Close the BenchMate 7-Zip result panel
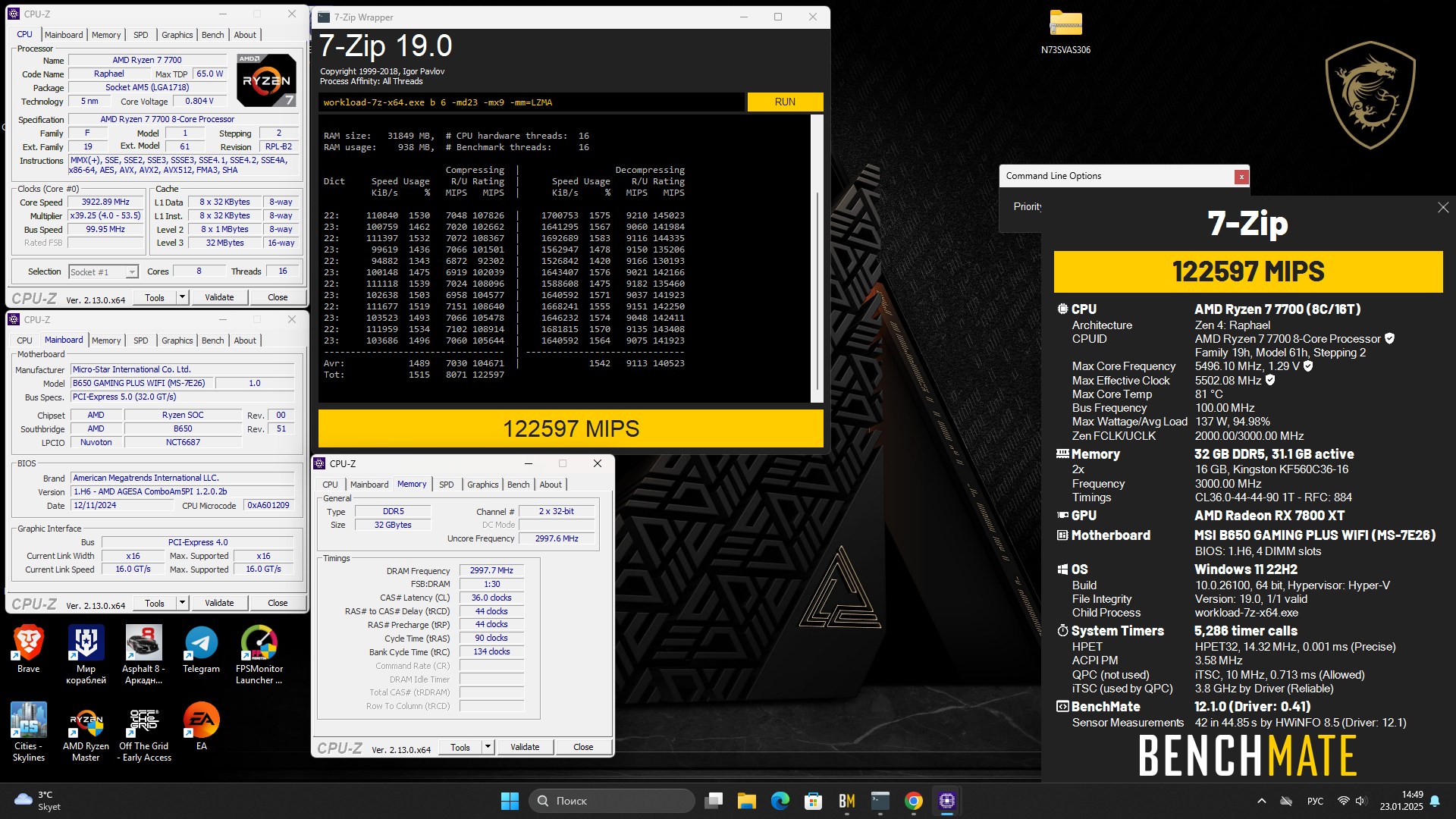1456x819 pixels. click(1442, 208)
